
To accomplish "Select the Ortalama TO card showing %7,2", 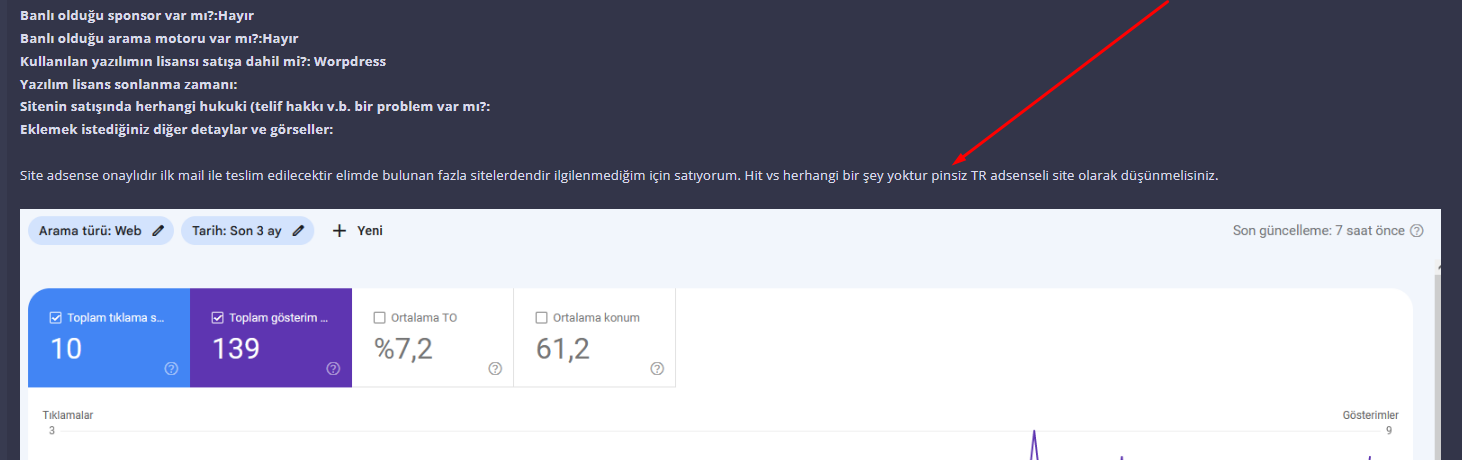I will 433,338.
